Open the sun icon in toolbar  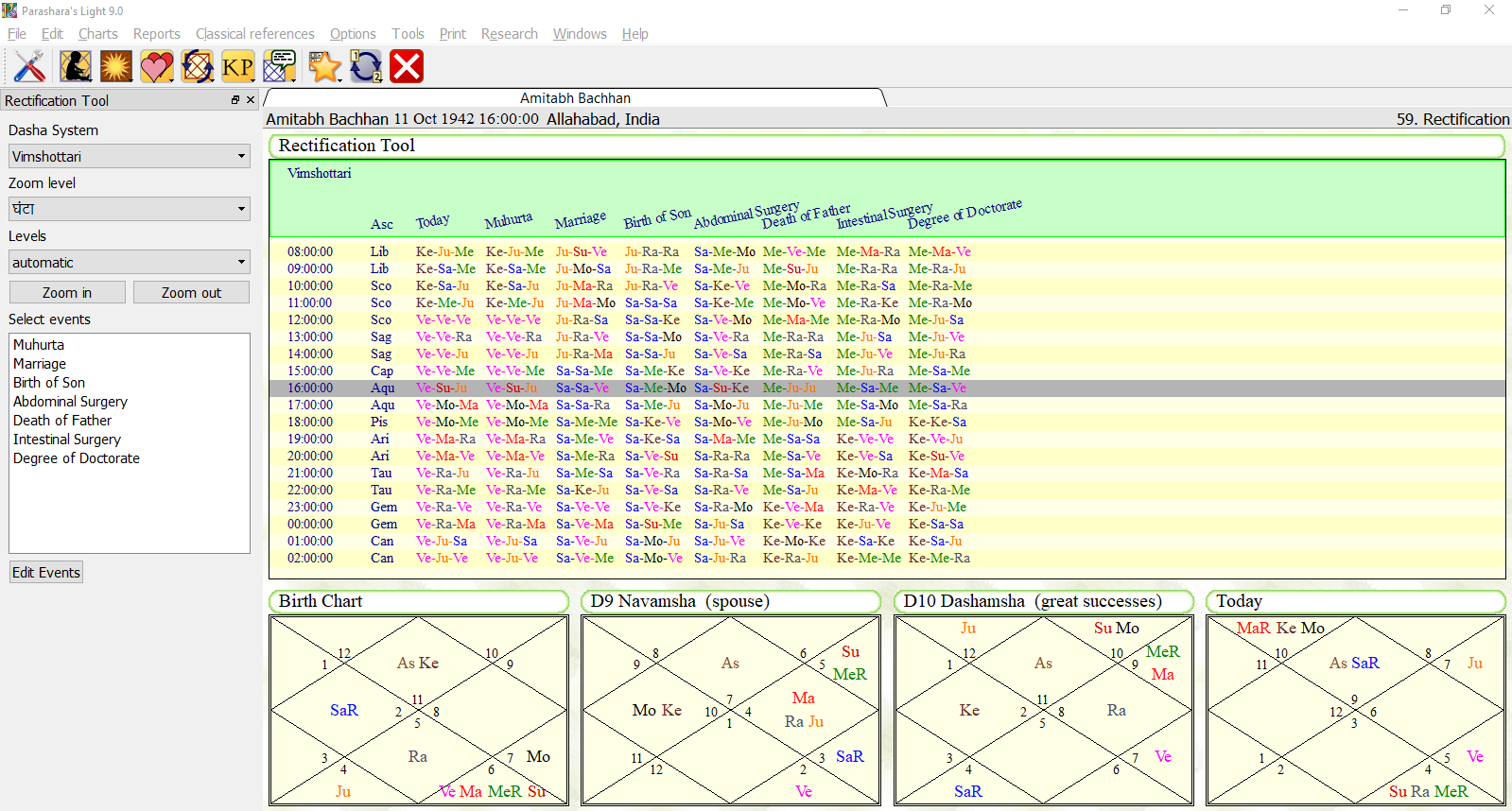click(x=116, y=66)
